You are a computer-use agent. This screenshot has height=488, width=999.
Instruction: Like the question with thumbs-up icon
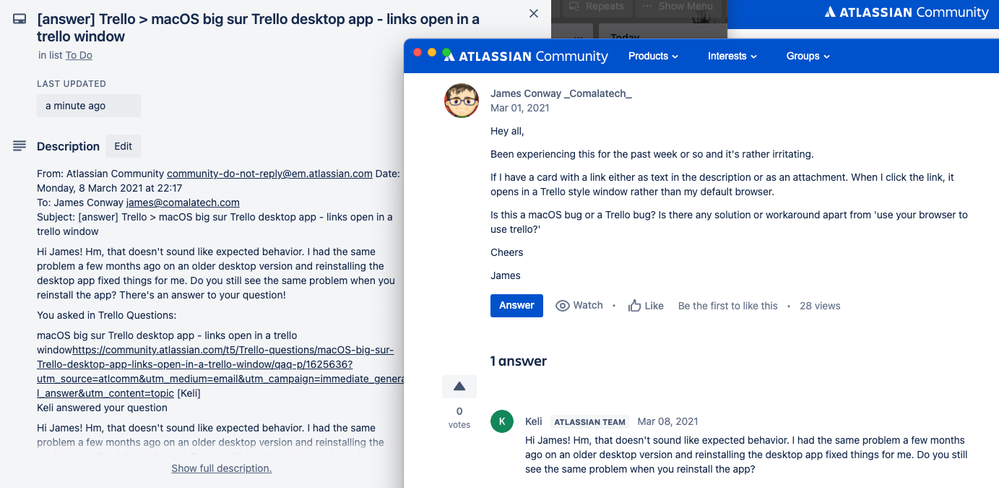(645, 306)
